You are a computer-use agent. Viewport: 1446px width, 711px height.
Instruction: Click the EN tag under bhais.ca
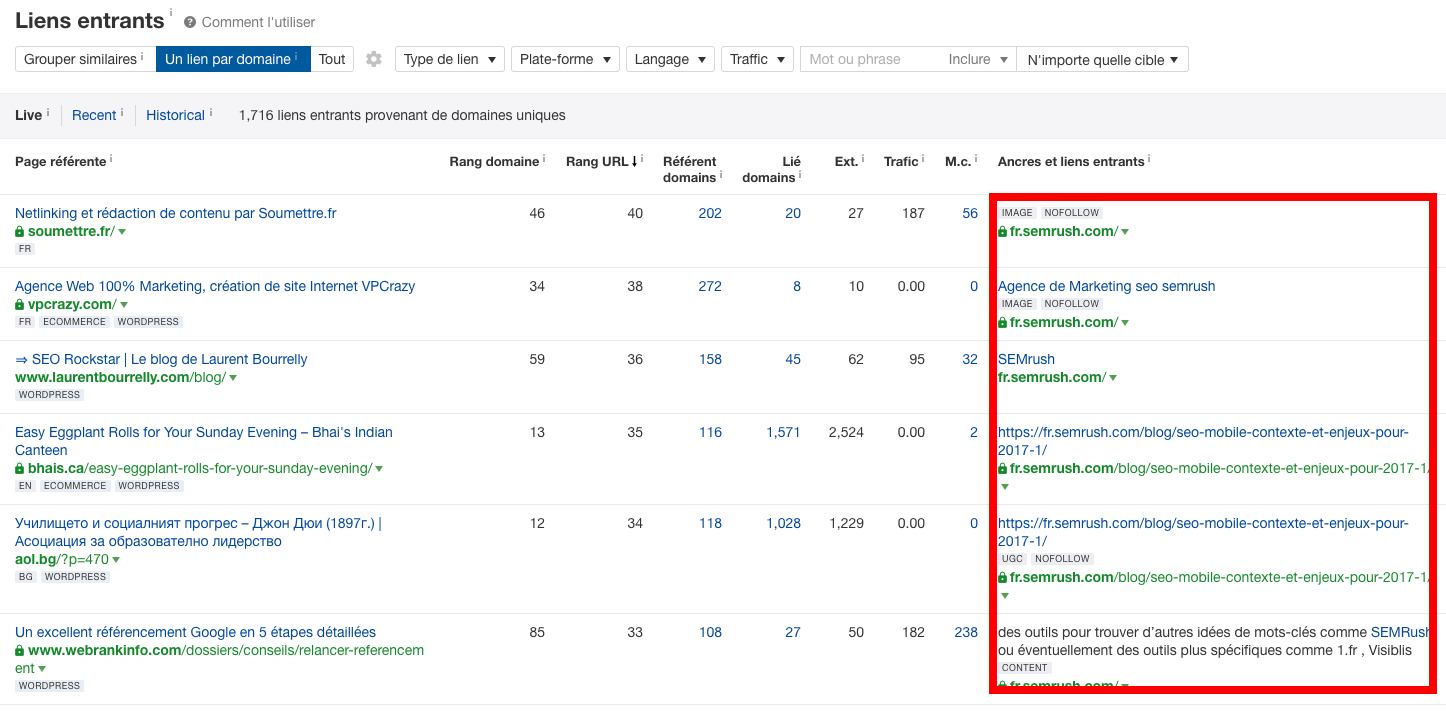click(x=26, y=486)
